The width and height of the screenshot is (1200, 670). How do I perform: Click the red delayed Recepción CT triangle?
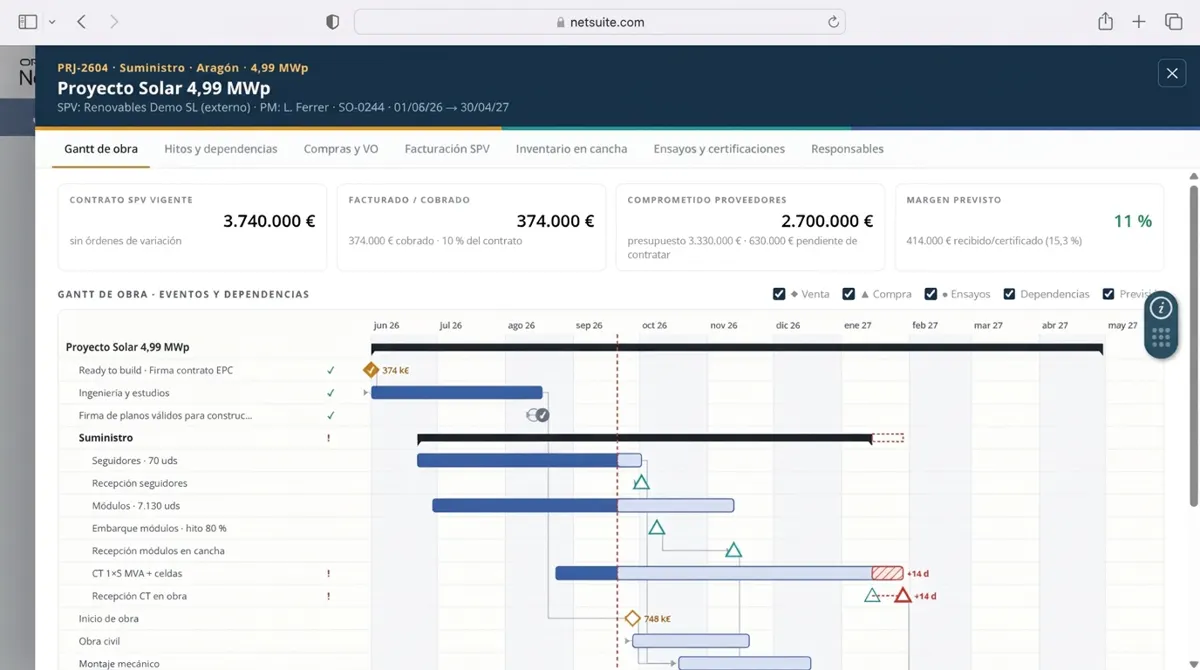click(903, 595)
